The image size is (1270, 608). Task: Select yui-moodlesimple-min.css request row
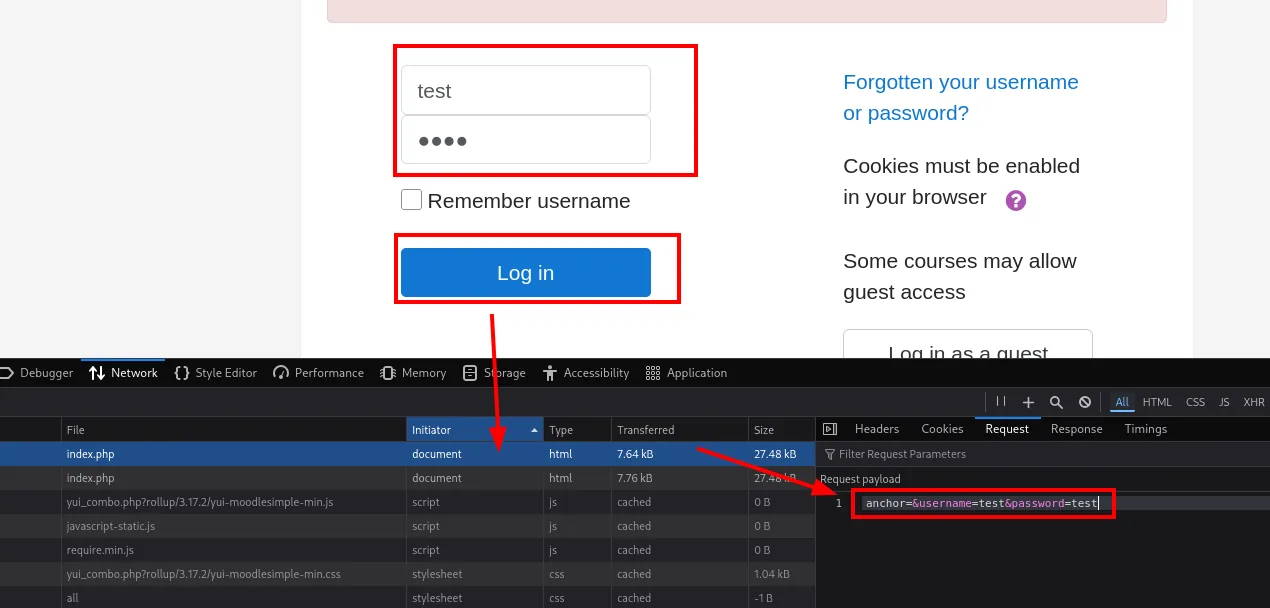pyautogui.click(x=407, y=574)
